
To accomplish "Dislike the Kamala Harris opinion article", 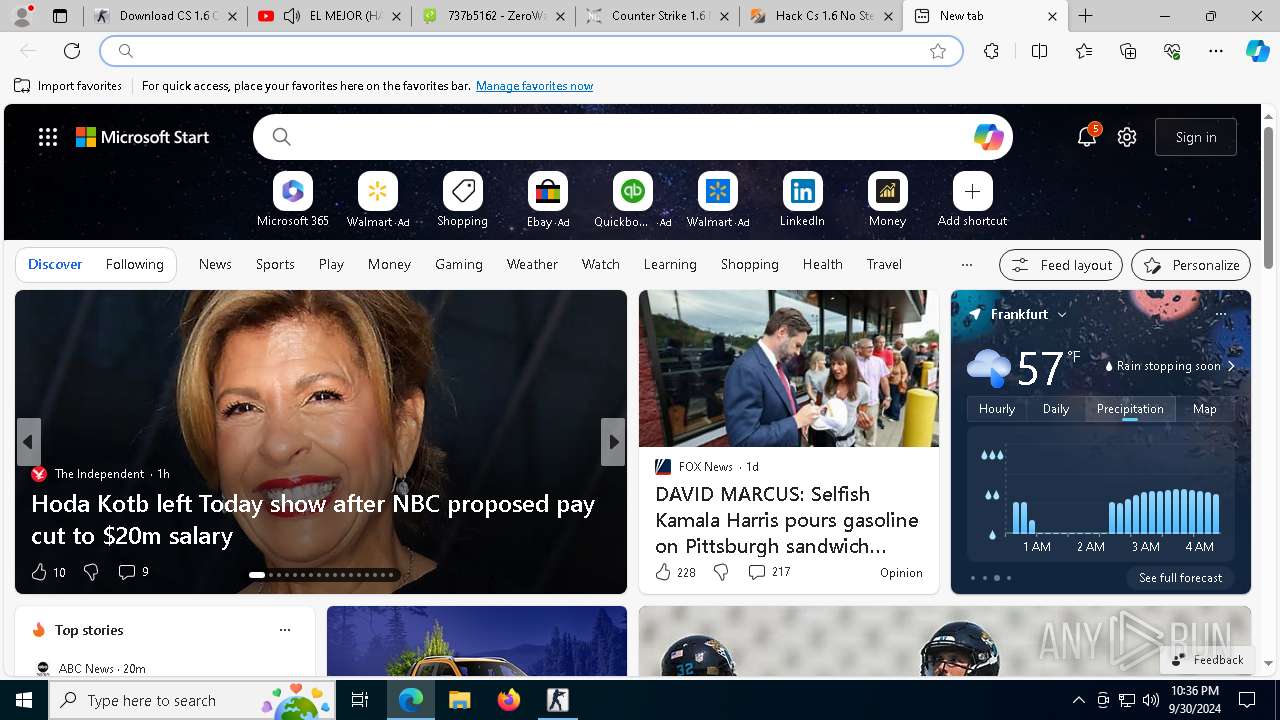I will (x=721, y=572).
